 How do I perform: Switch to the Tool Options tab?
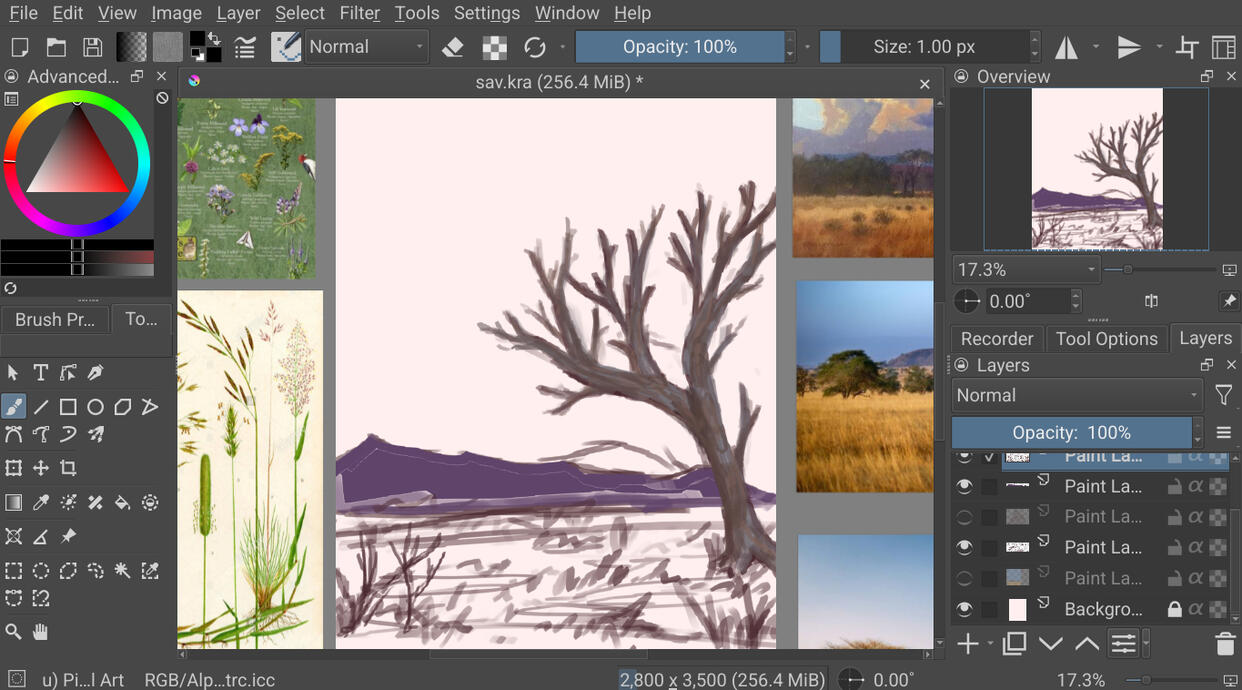pos(1106,339)
